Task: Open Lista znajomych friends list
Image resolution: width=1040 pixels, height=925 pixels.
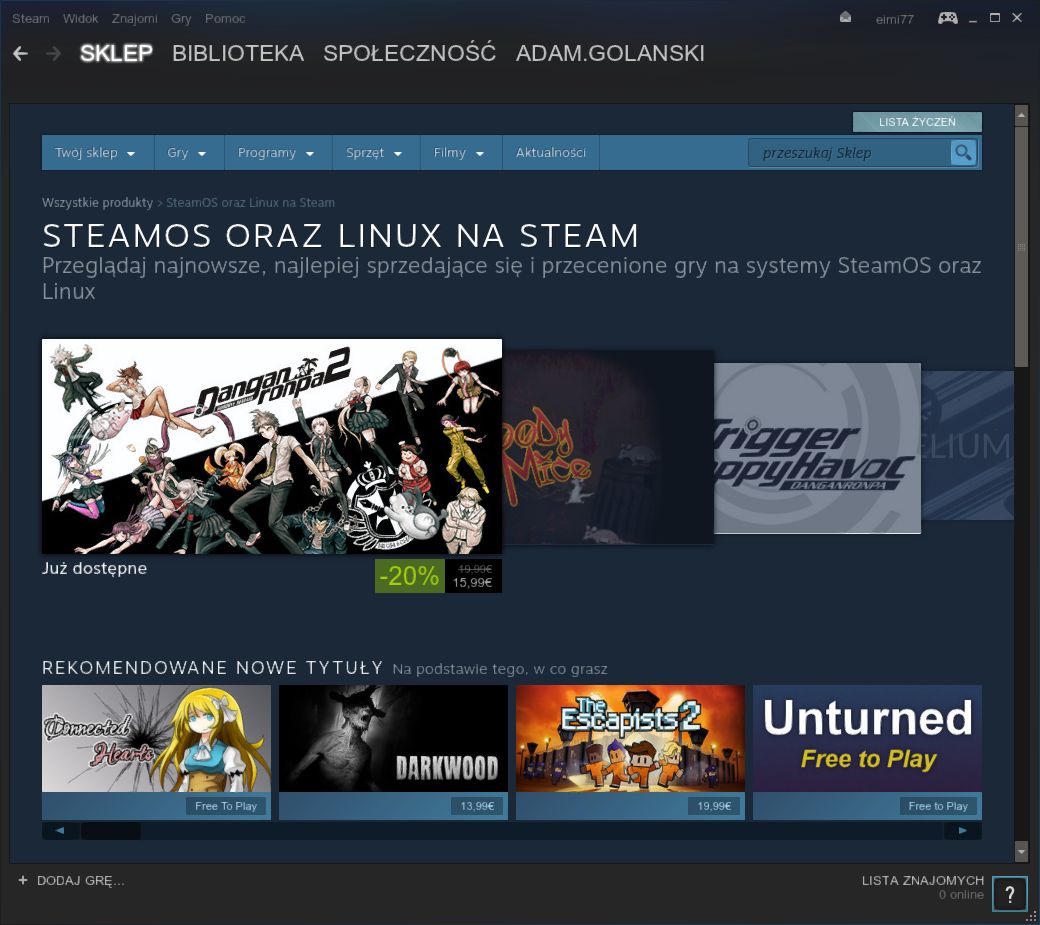Action: pos(923,881)
